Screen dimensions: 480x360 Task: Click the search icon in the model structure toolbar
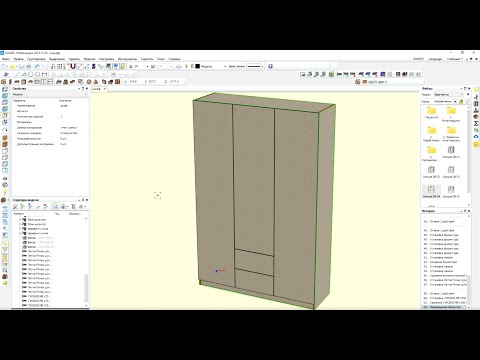pos(55,207)
